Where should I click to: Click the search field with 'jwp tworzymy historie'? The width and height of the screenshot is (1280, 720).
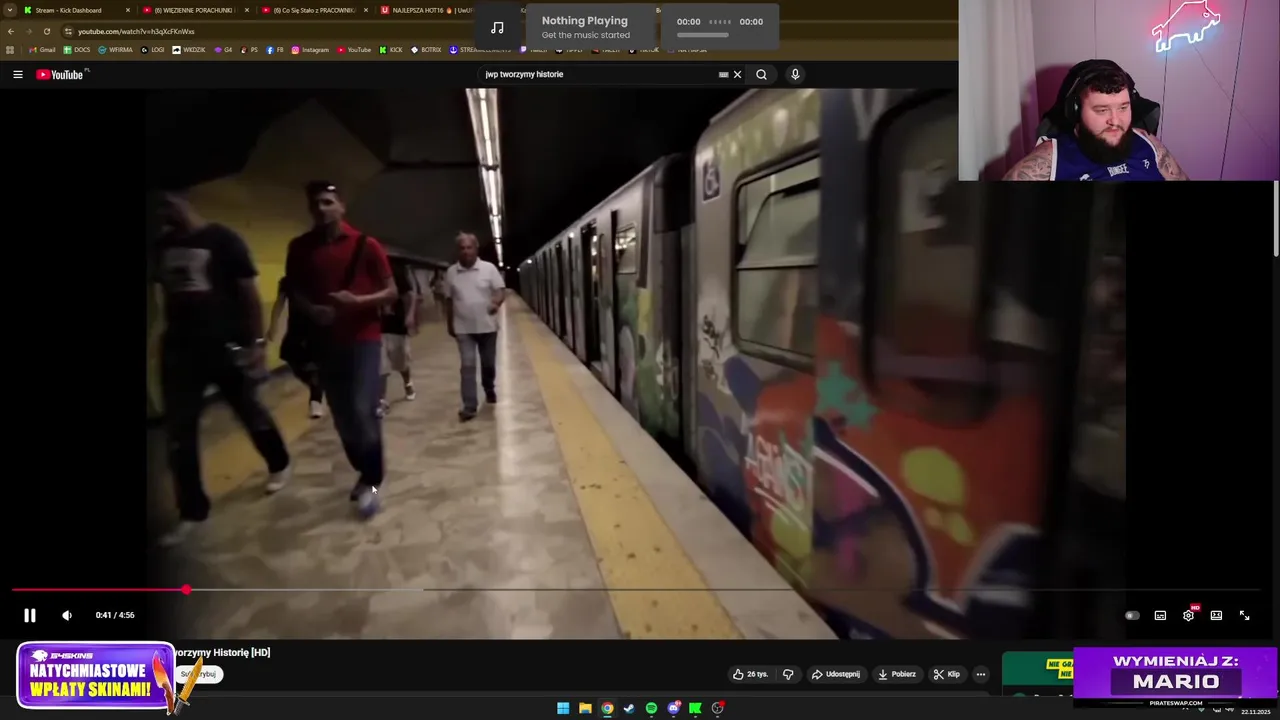click(597, 74)
